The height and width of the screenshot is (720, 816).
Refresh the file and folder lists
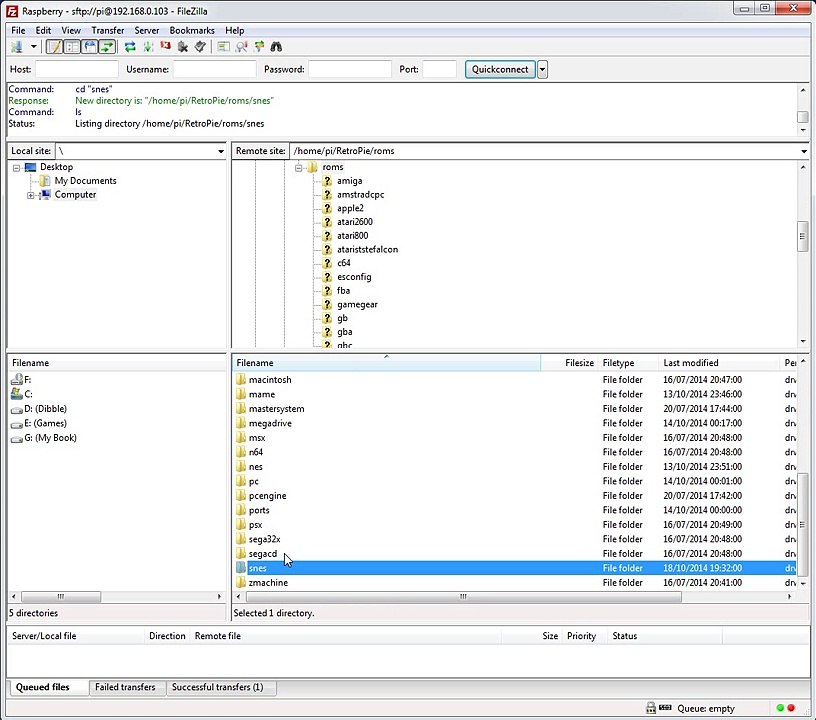point(130,47)
